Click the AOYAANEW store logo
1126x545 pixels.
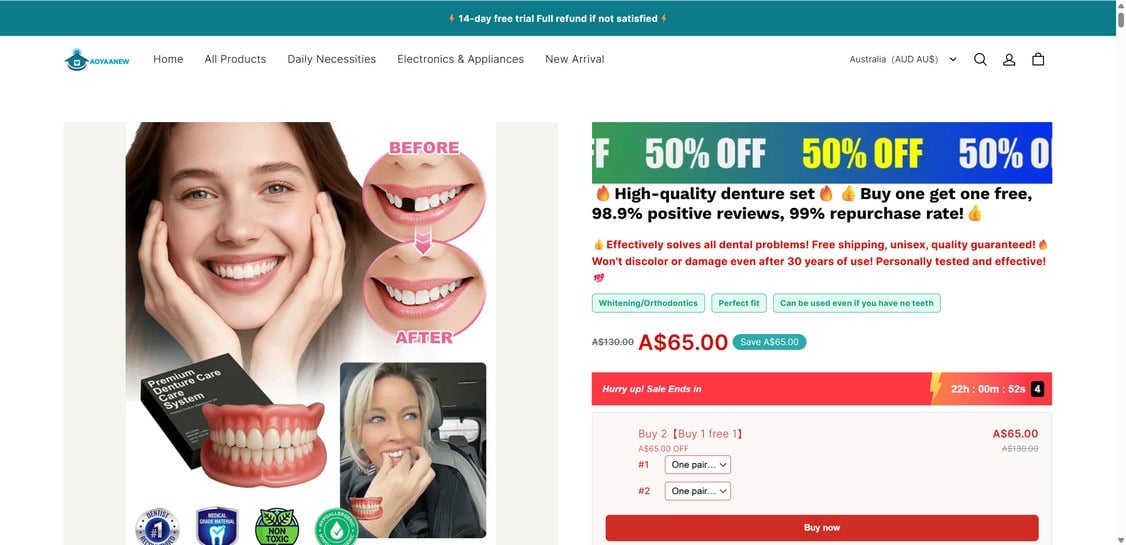point(97,60)
